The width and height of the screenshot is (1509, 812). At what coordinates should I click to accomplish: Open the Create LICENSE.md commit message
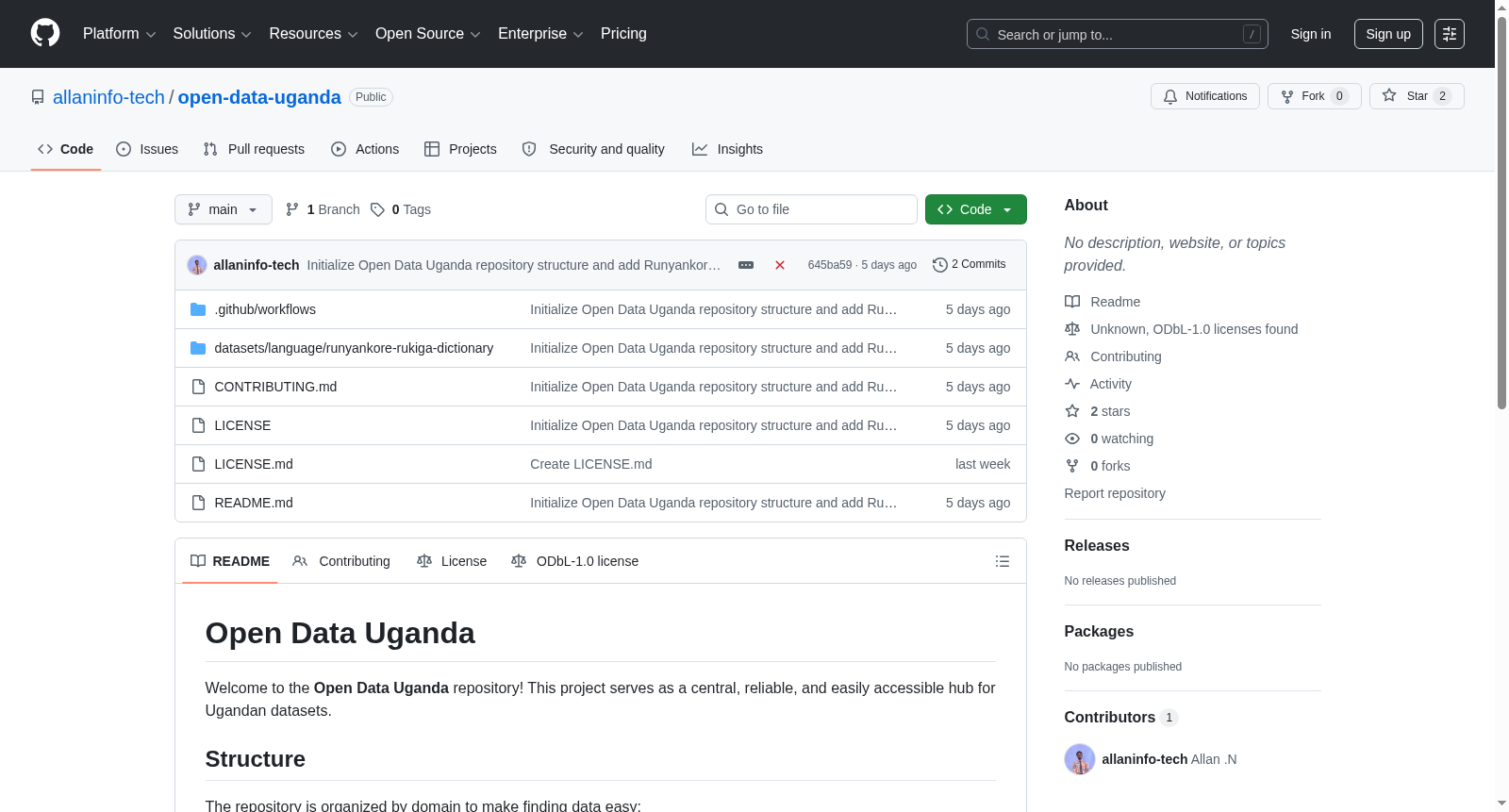[x=591, y=464]
